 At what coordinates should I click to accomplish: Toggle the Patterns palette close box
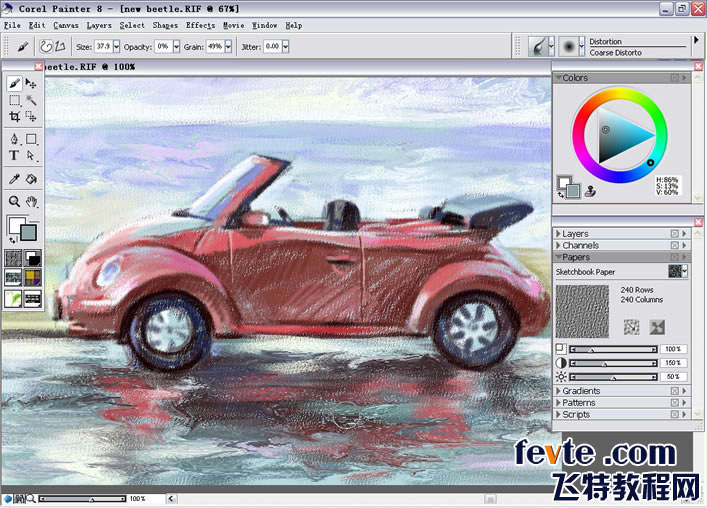pos(675,403)
